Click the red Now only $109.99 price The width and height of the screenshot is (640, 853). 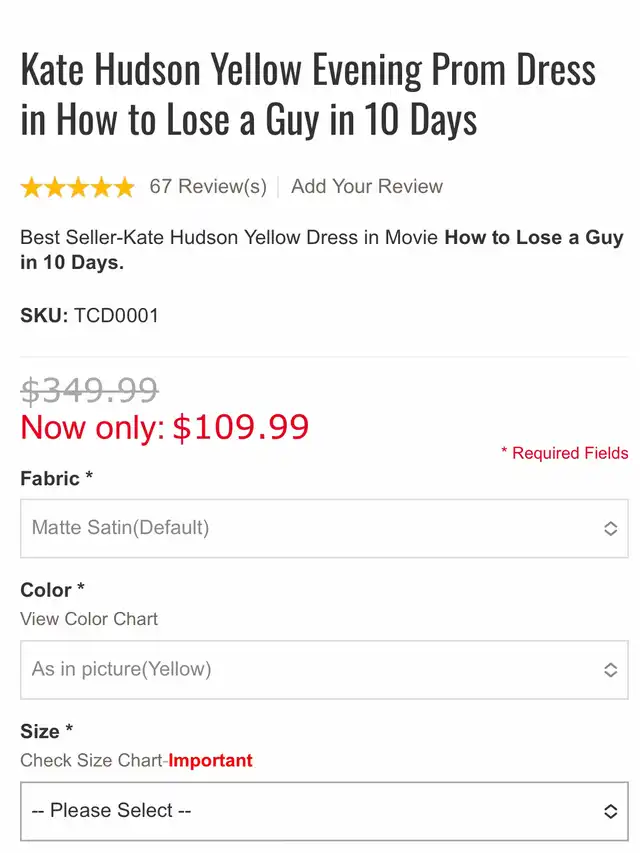pyautogui.click(x=165, y=427)
